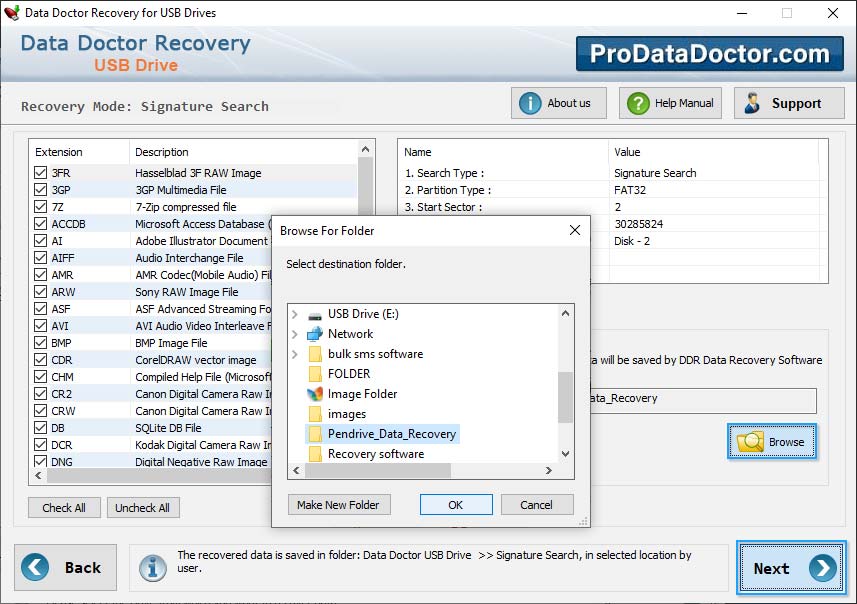The image size is (857, 604).
Task: Click folder tree horizontal scroll right arrow
Action: 549,471
